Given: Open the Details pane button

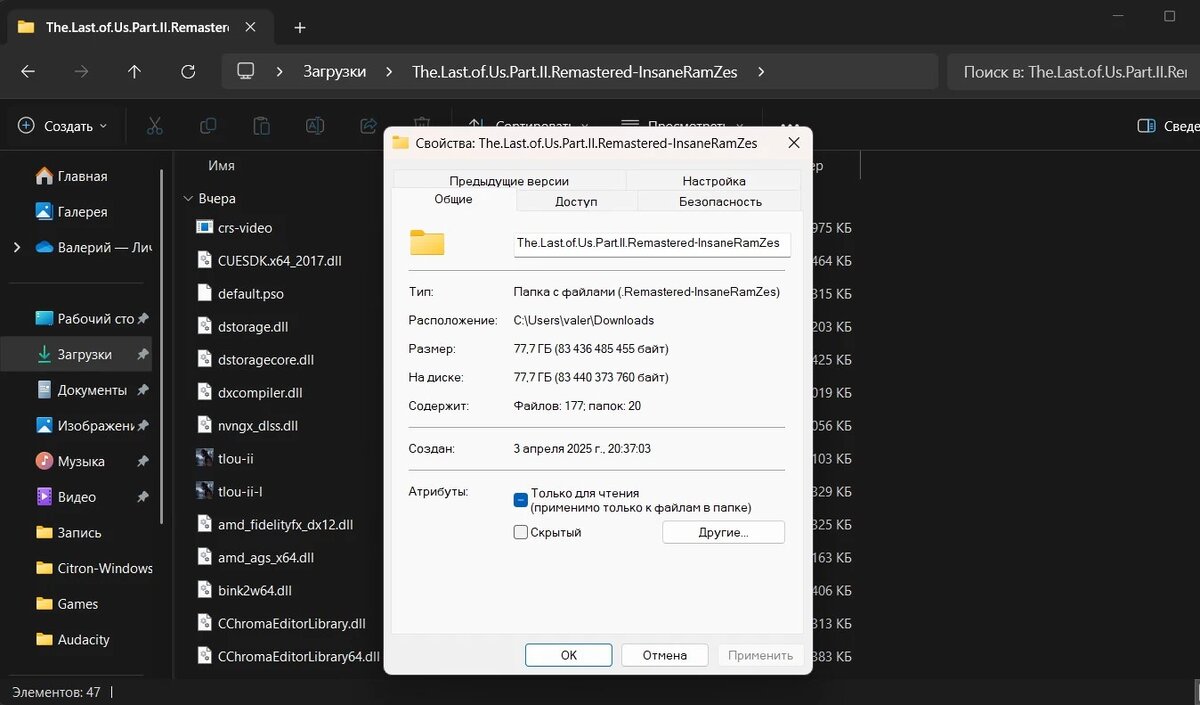Looking at the screenshot, I should (1168, 126).
